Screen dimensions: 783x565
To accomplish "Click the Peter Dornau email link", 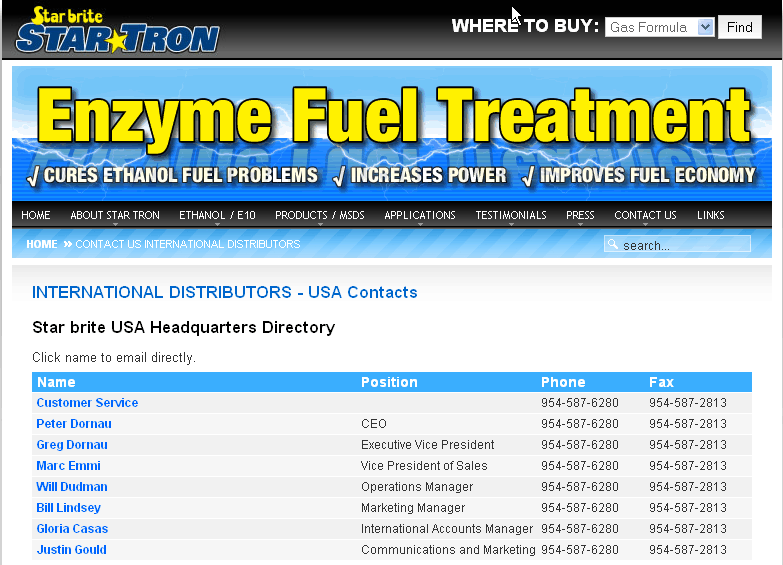I will (74, 424).
